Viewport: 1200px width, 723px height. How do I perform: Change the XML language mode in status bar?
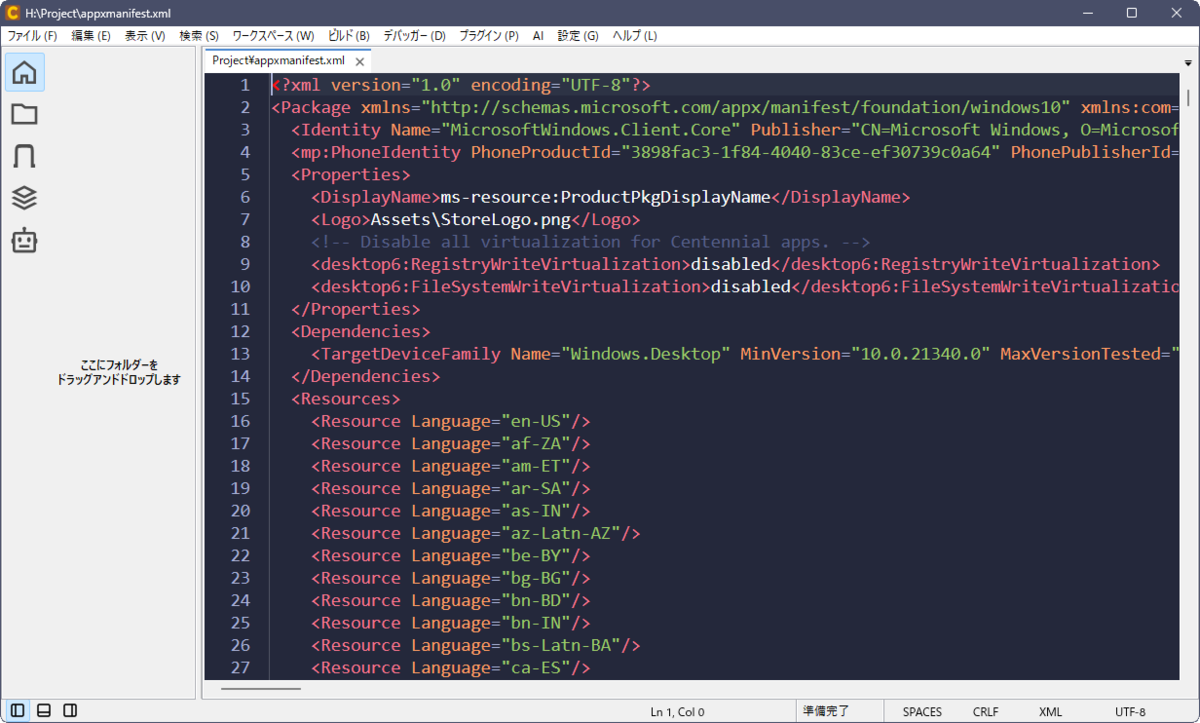tap(1050, 712)
